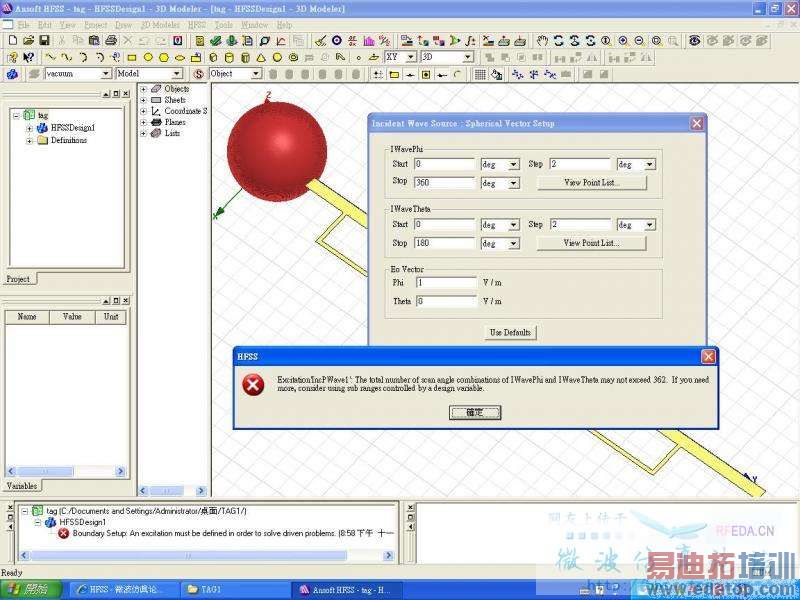
Task: Open the Help menu
Action: 284,24
